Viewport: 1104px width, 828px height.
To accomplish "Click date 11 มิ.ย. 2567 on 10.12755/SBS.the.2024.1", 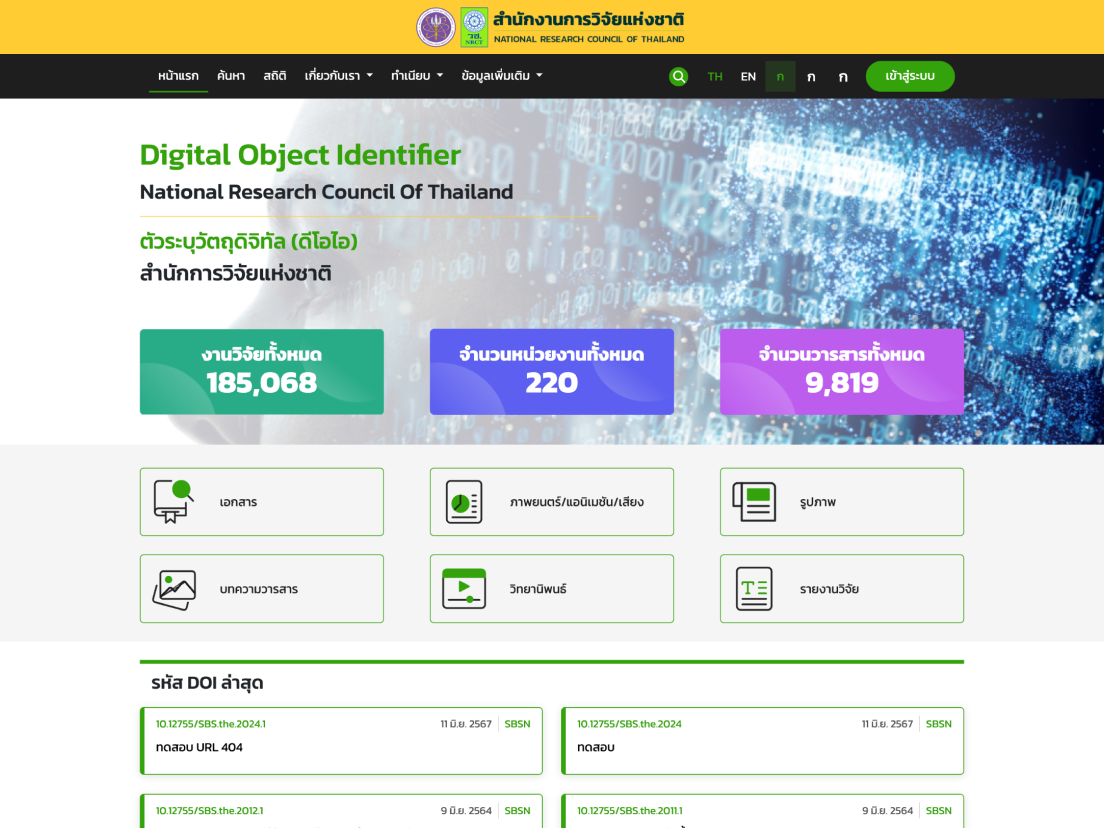I will [466, 724].
